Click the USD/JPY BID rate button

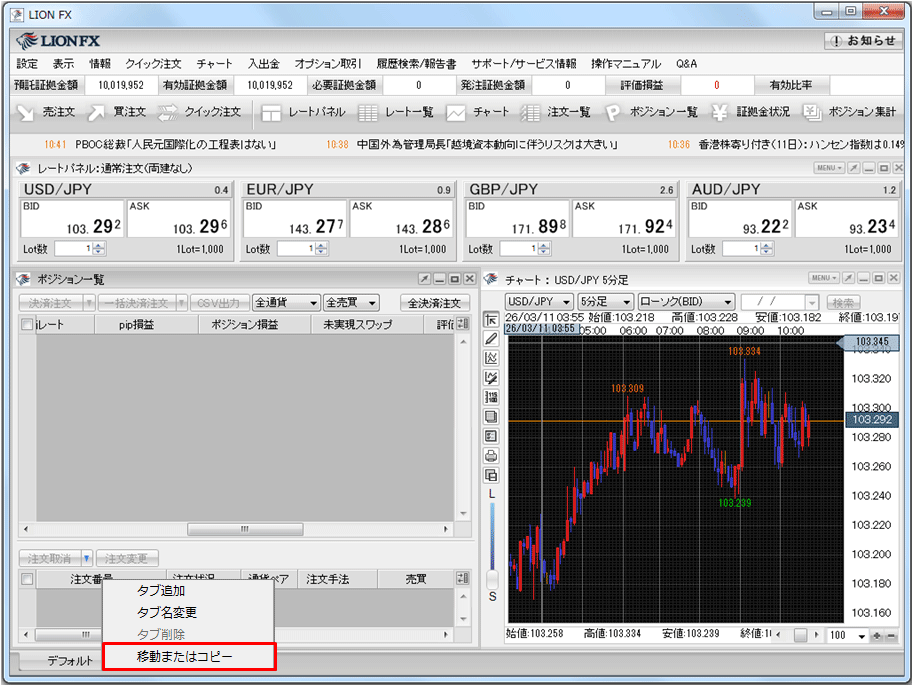click(73, 219)
